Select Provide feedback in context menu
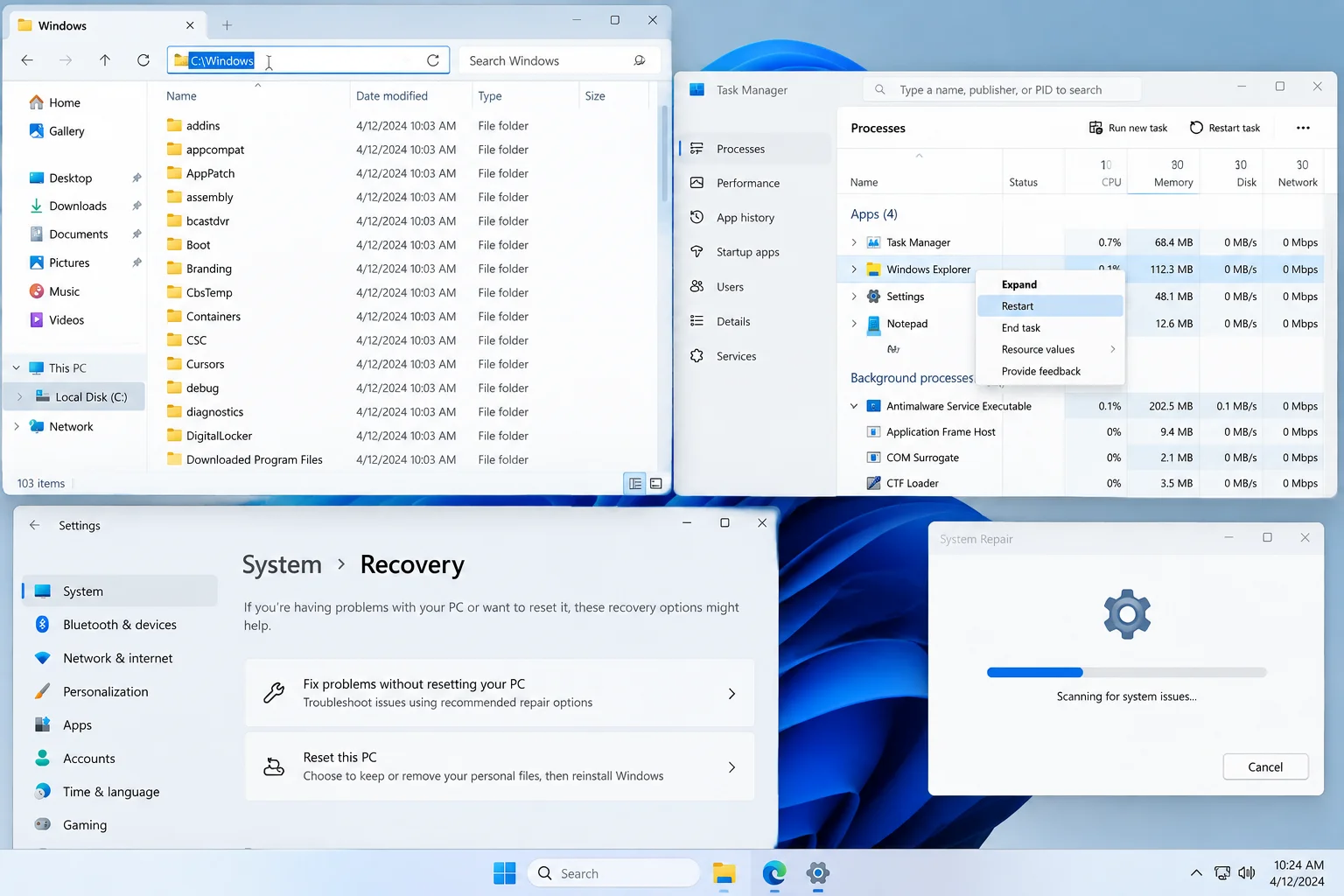The height and width of the screenshot is (896, 1344). [x=1050, y=371]
